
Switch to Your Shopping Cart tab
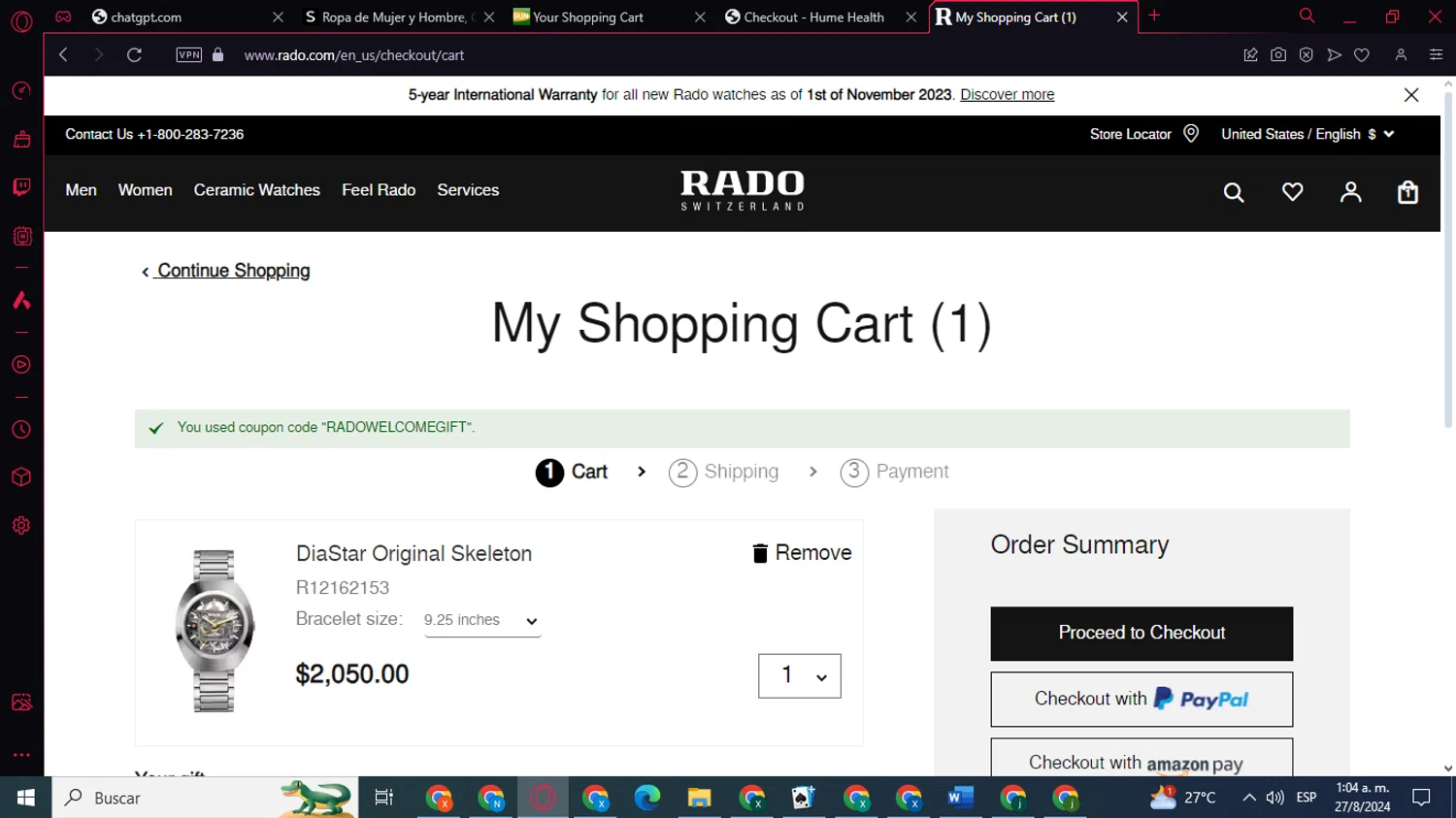(609, 16)
